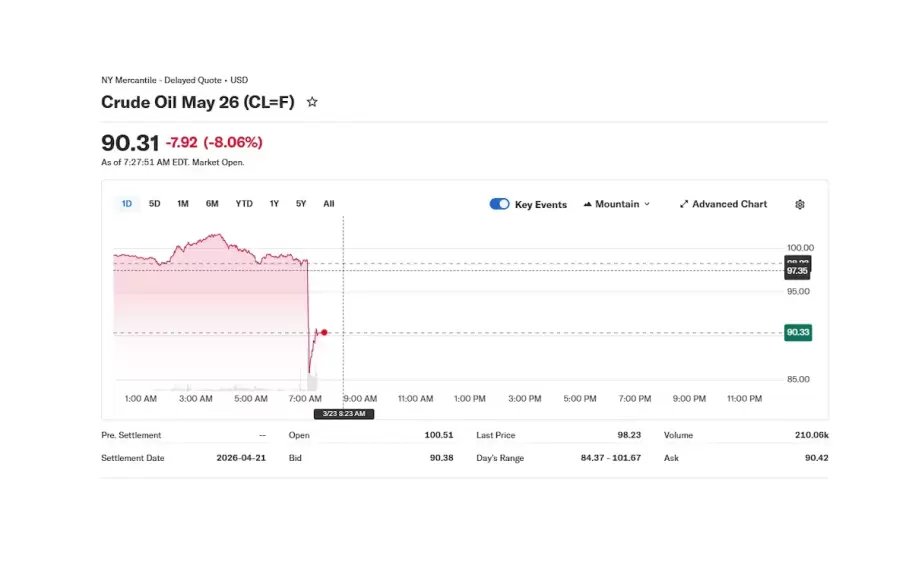Click the Volume value 210.06k
912x562 pixels.
click(x=811, y=435)
